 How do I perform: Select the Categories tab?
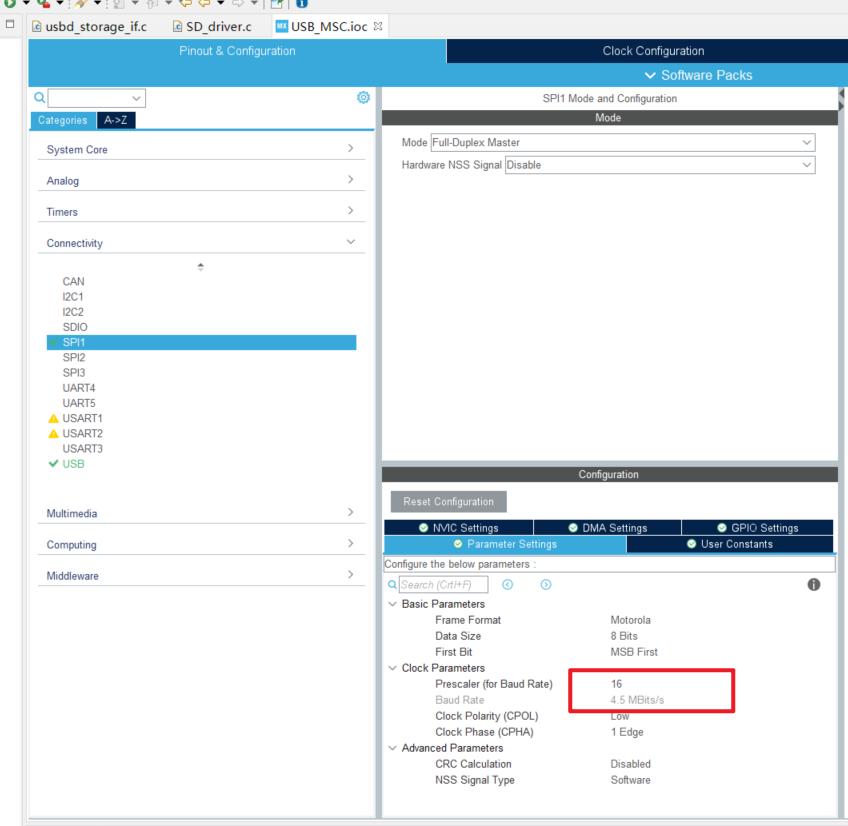point(63,120)
